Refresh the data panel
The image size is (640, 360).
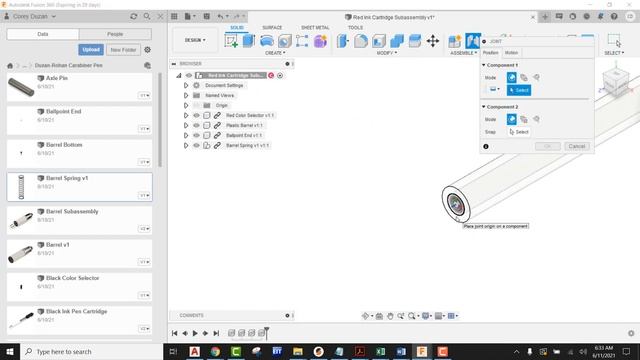[133, 16]
